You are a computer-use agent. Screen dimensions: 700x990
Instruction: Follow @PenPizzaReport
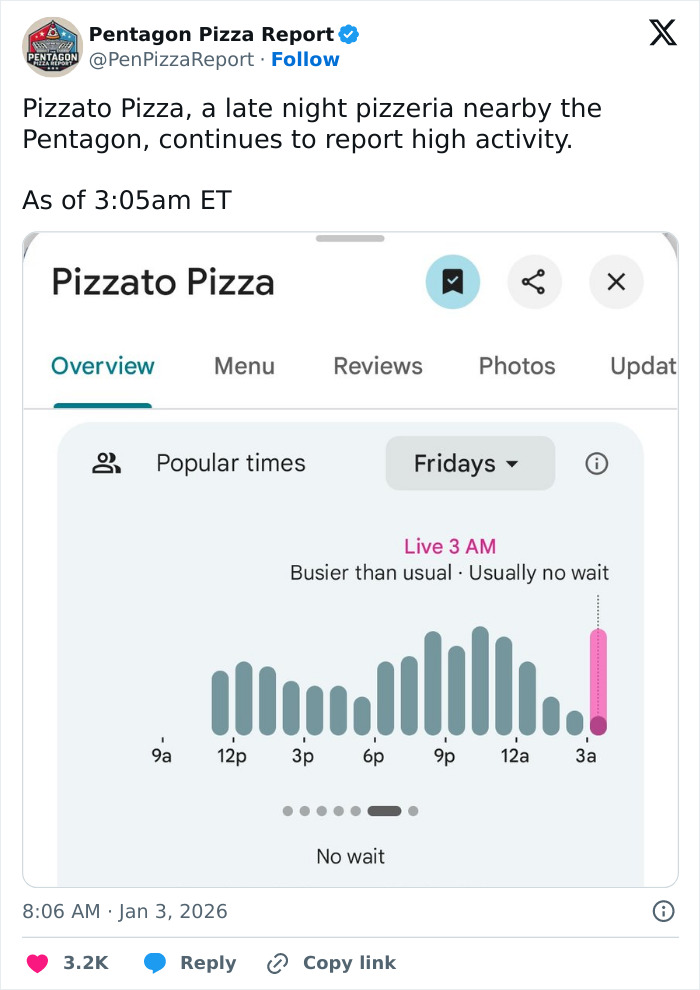(x=305, y=60)
